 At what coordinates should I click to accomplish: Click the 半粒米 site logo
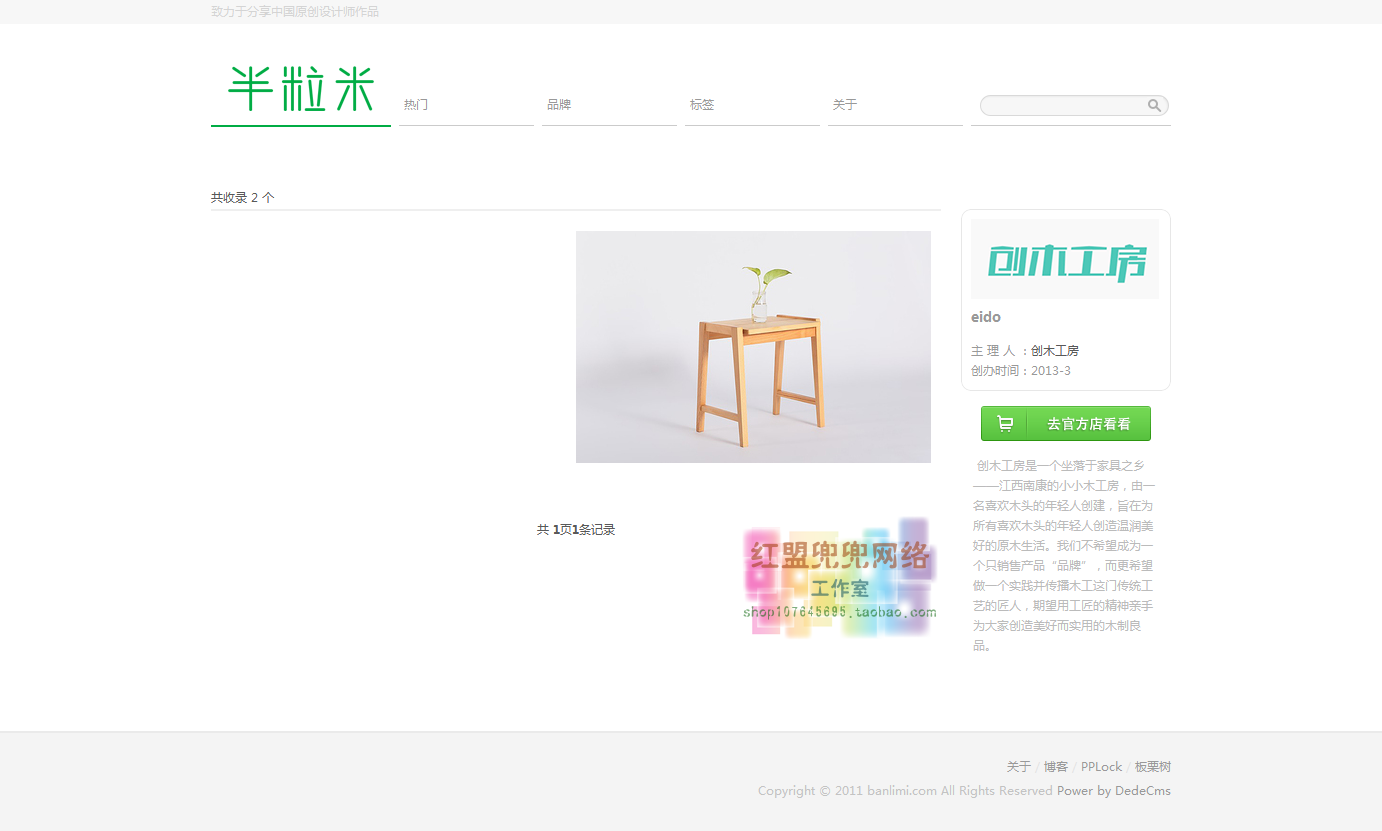pyautogui.click(x=300, y=89)
